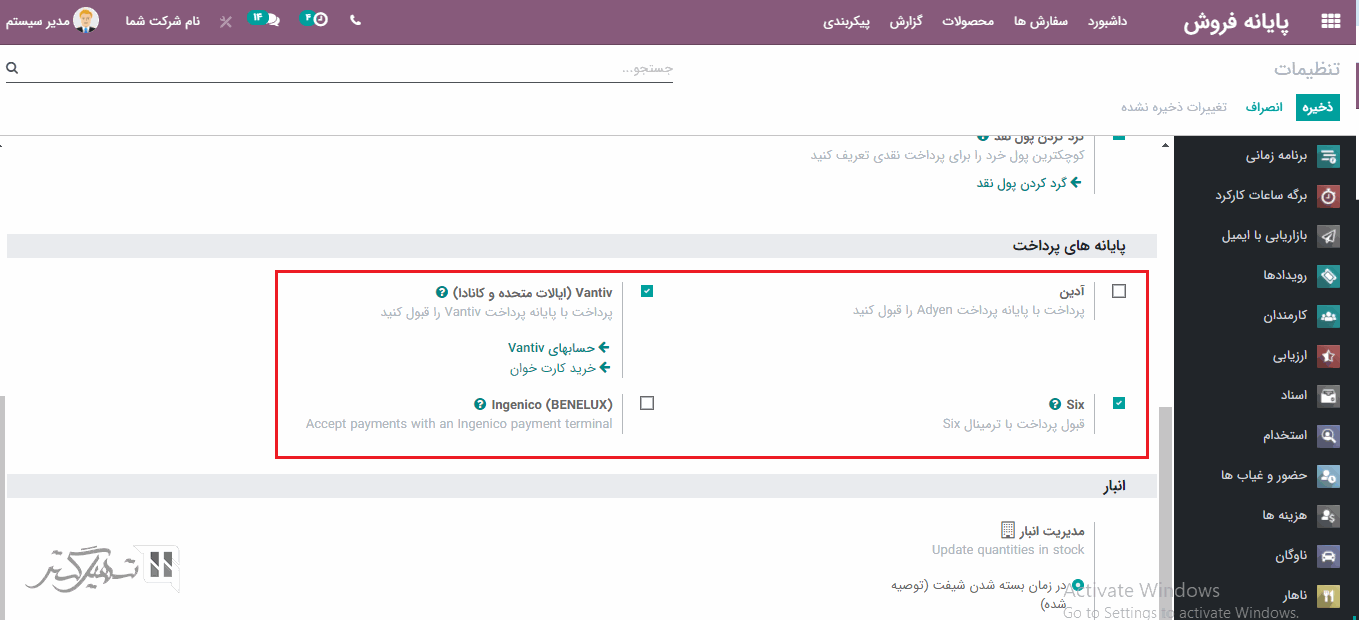Show help for Vantiv question-mark icon
The height and width of the screenshot is (620, 1359).
[x=442, y=293]
